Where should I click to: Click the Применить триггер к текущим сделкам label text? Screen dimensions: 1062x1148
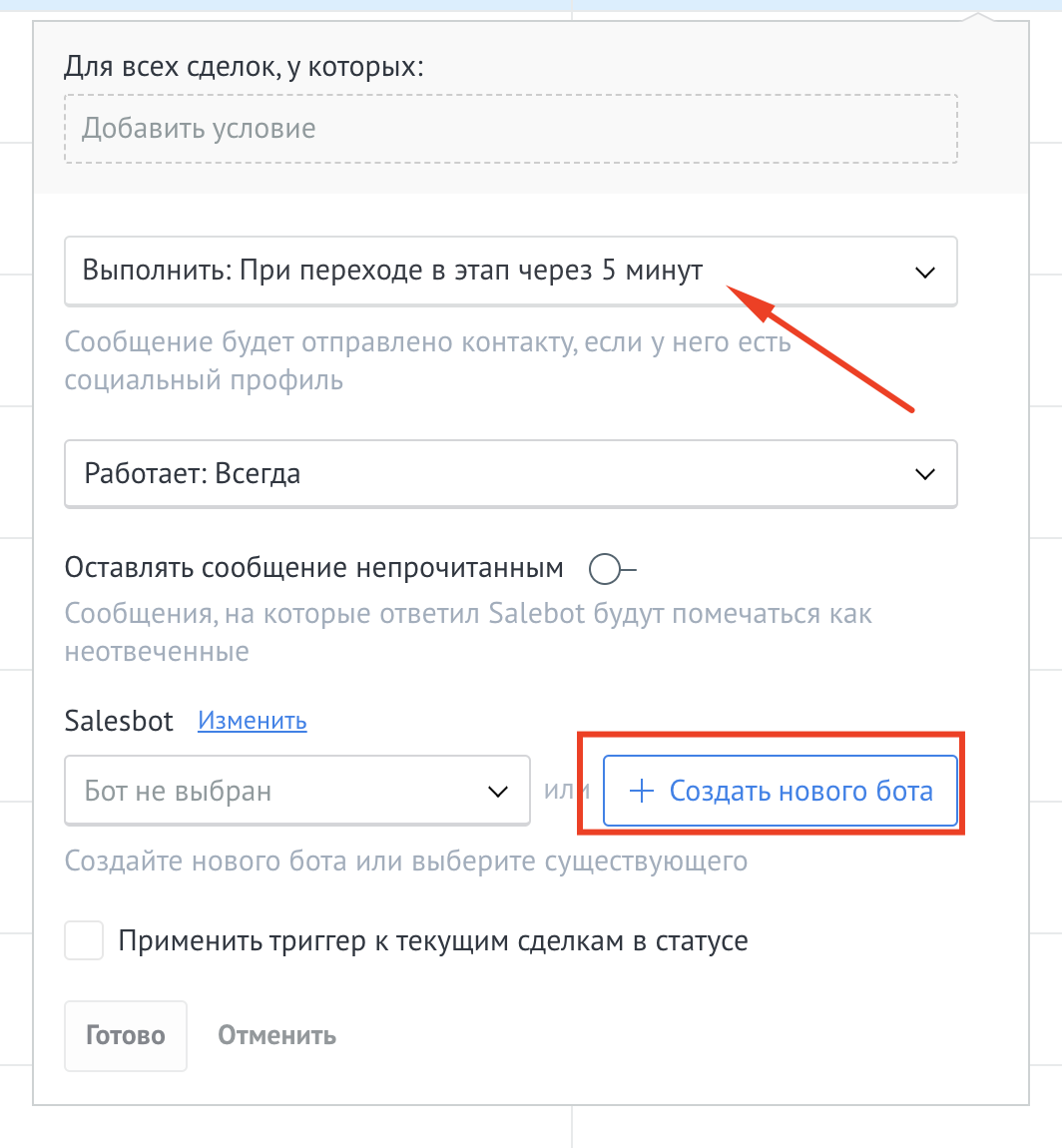[x=433, y=940]
